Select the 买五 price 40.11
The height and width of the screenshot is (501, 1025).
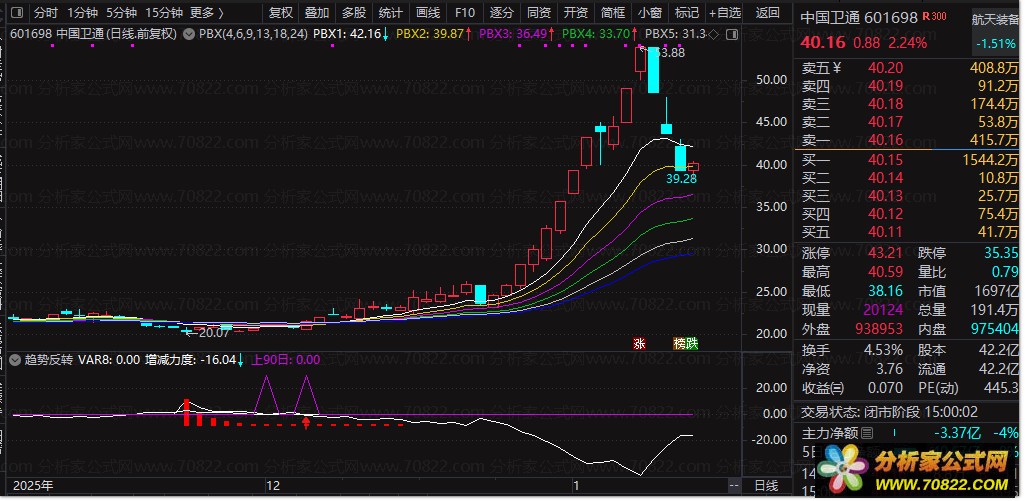(886, 232)
